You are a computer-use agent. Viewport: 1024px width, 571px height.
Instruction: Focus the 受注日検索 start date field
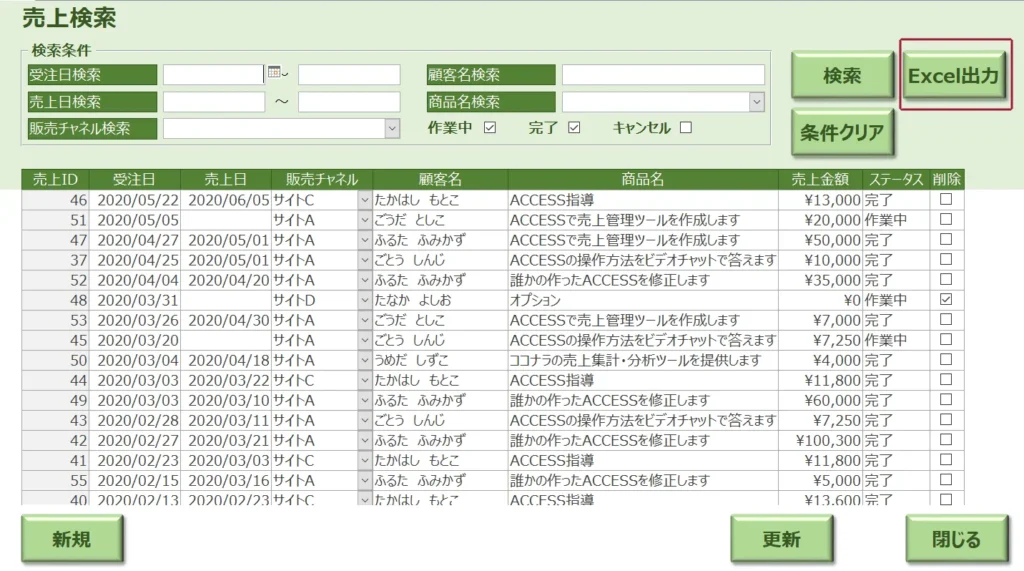(x=213, y=75)
